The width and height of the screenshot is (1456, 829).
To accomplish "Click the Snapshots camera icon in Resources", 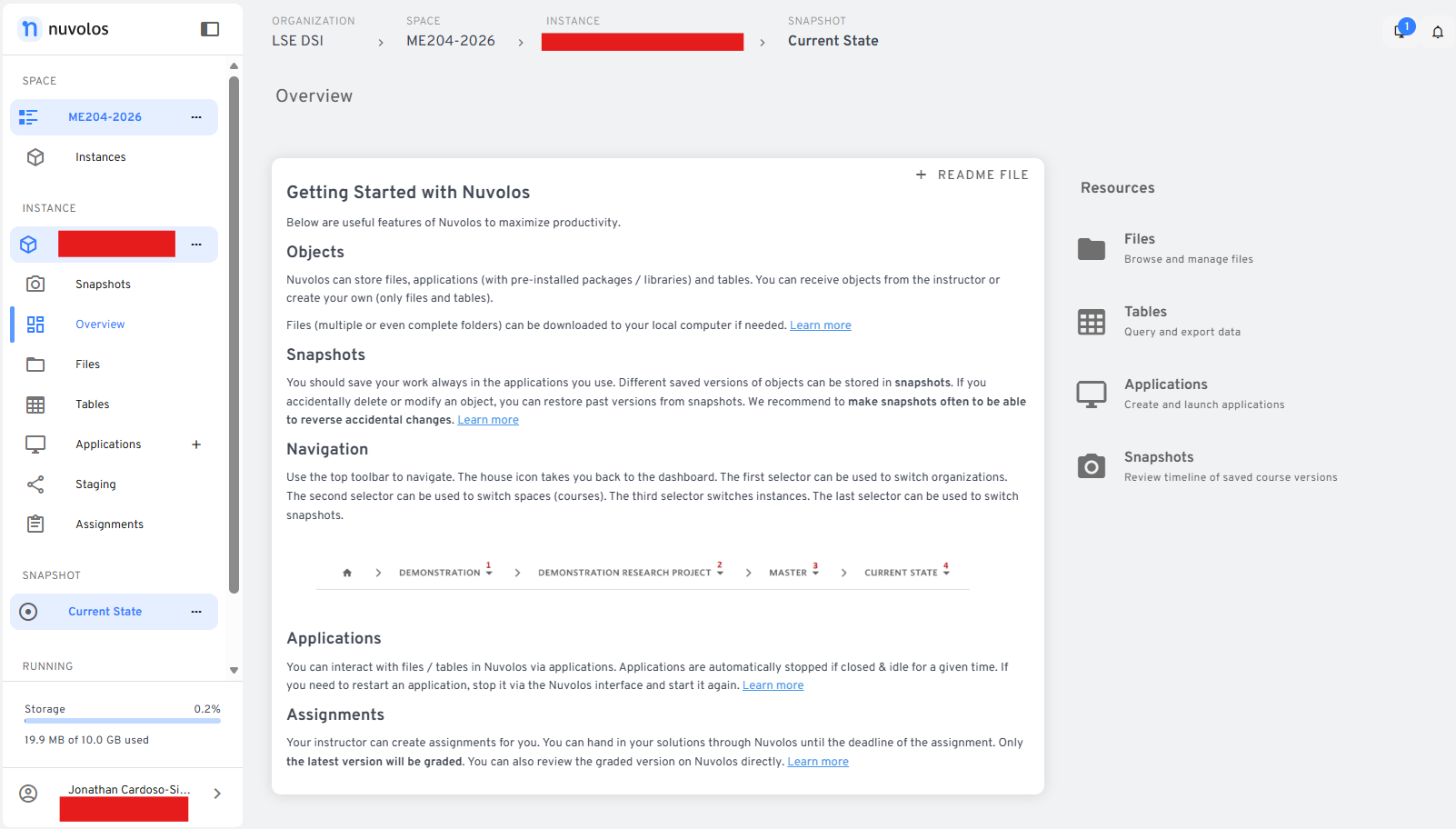I will (x=1092, y=466).
